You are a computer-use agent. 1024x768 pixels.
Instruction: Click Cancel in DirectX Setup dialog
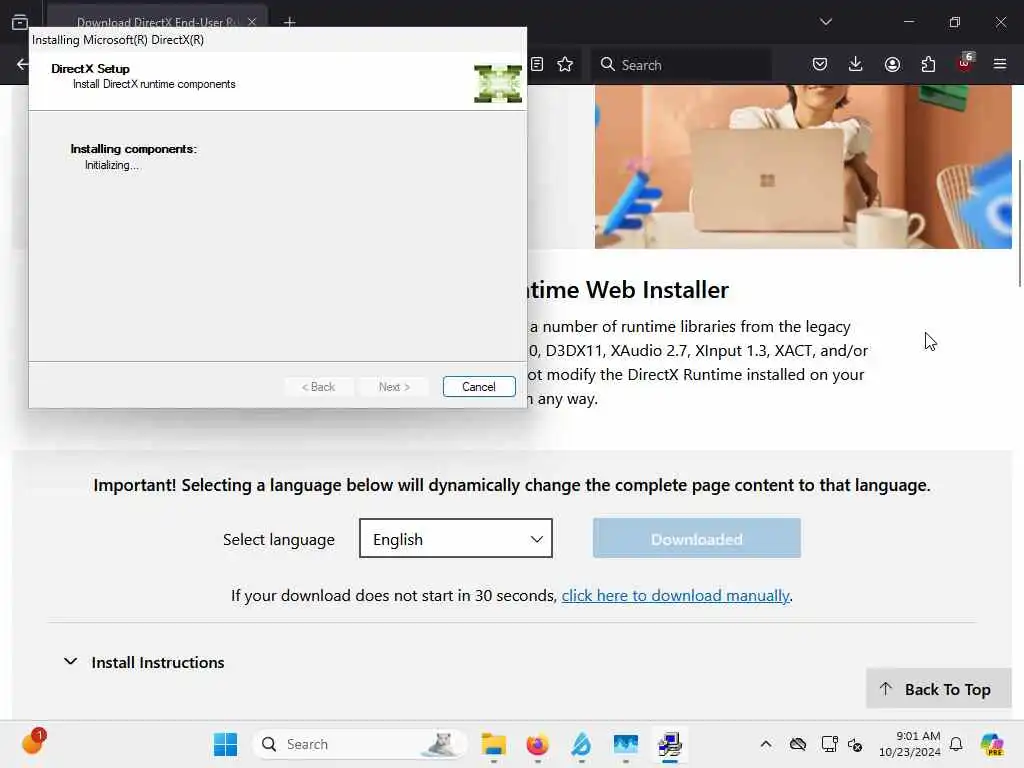coord(479,387)
